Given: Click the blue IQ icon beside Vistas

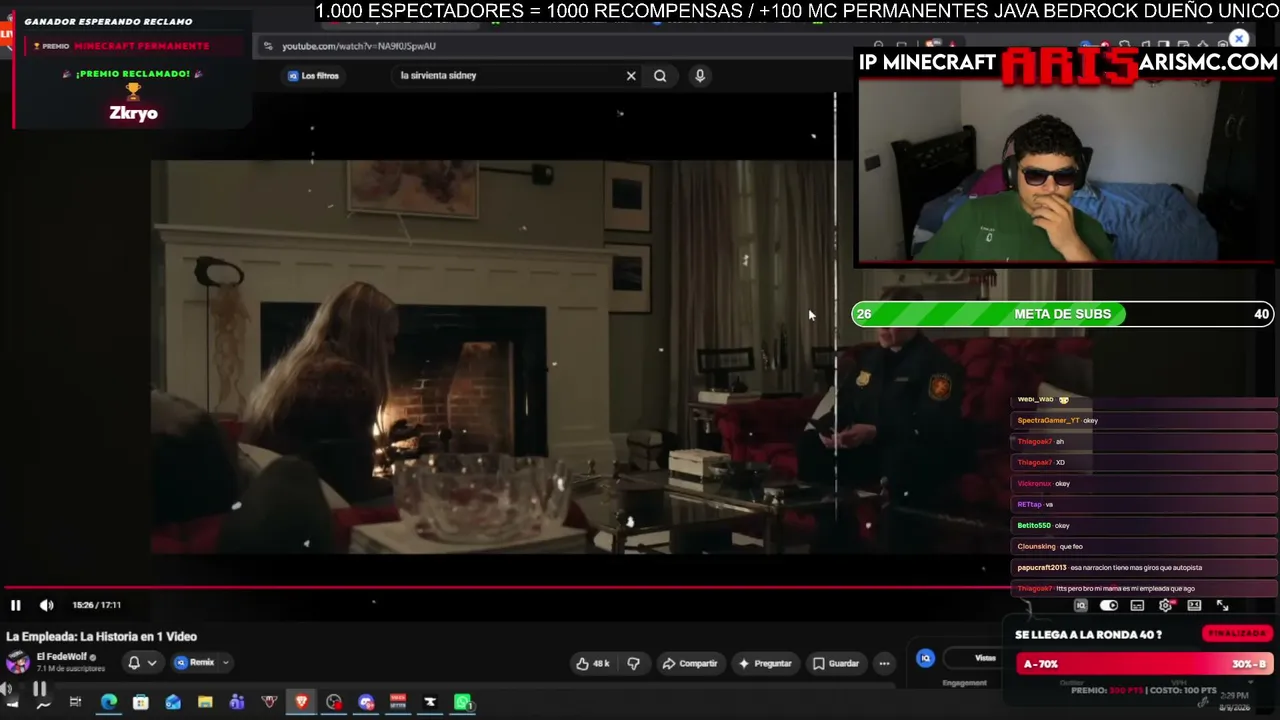Looking at the screenshot, I should (x=926, y=658).
